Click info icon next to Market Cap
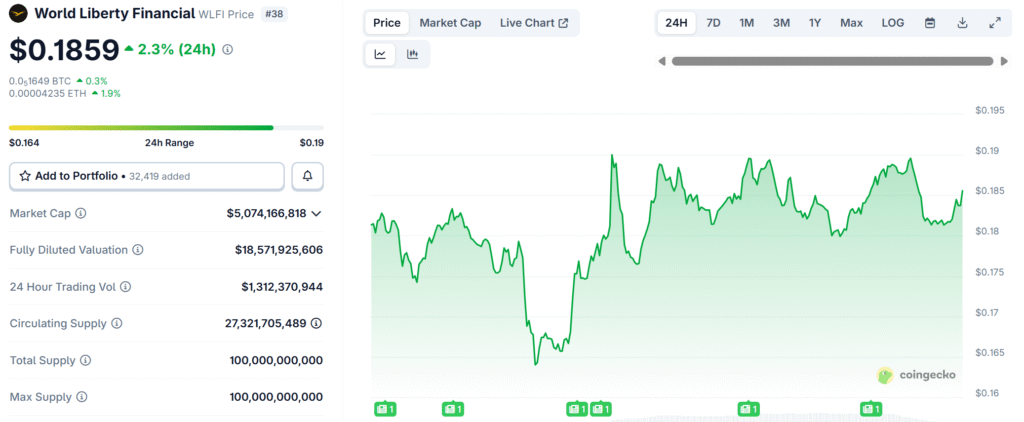 pos(81,213)
